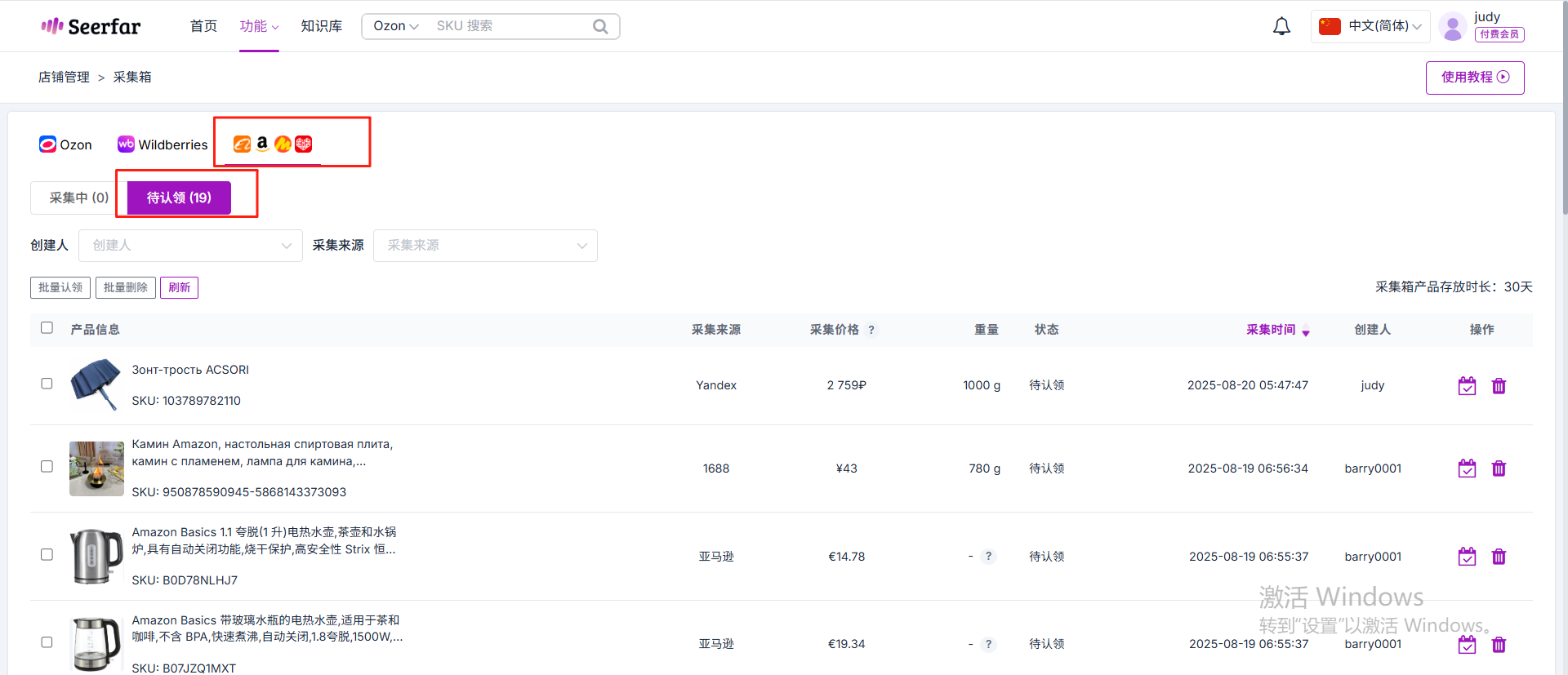The width and height of the screenshot is (1568, 675).
Task: Delete the B0D78NLHJ7 kettle product
Action: [x=1499, y=557]
